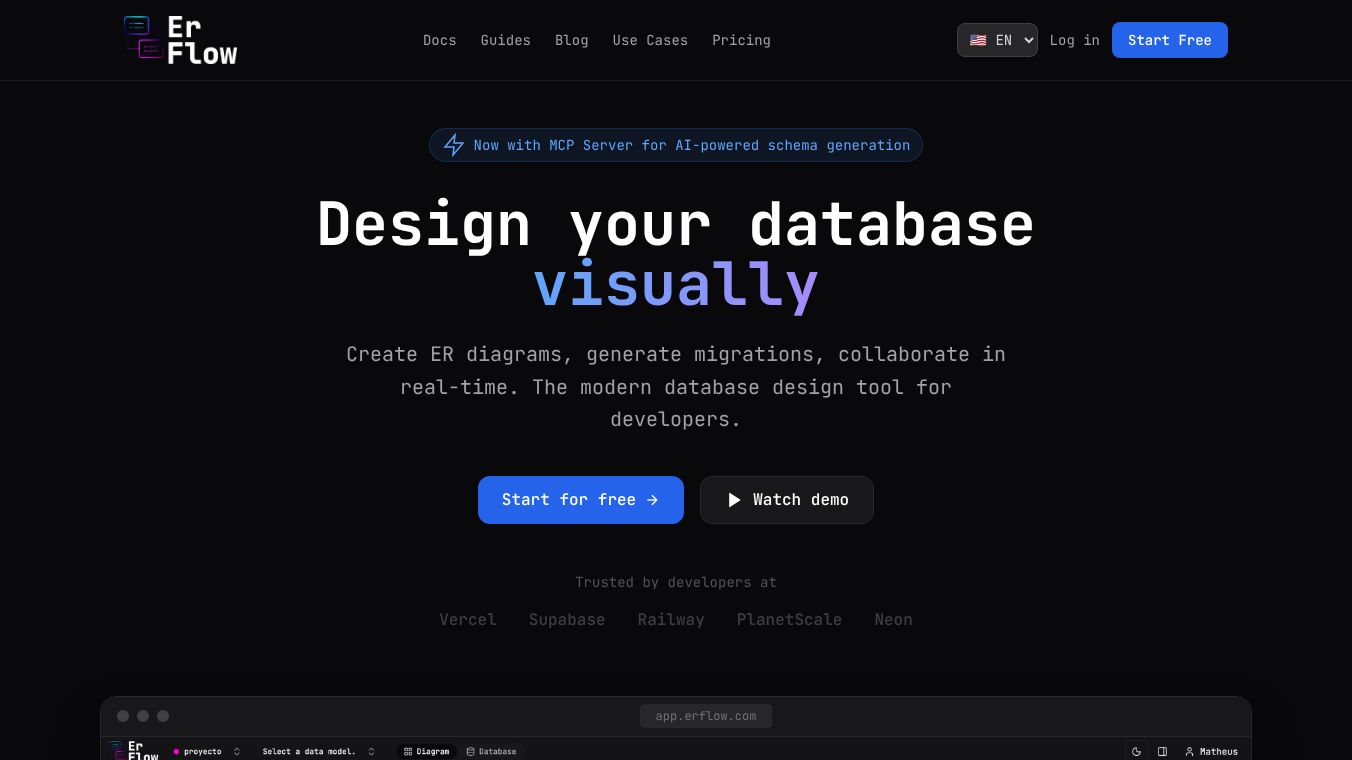Image resolution: width=1352 pixels, height=760 pixels.
Task: Open the Docs menu item
Action: pos(440,40)
